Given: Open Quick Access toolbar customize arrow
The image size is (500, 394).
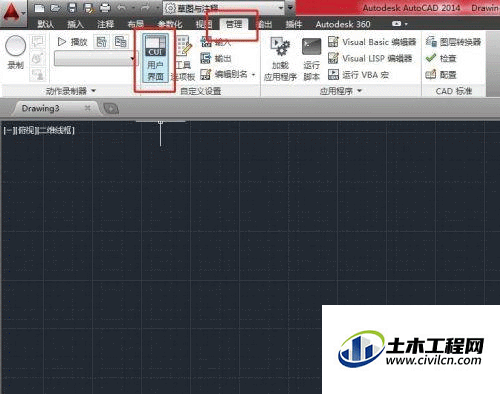Looking at the screenshot, I should (x=290, y=8).
